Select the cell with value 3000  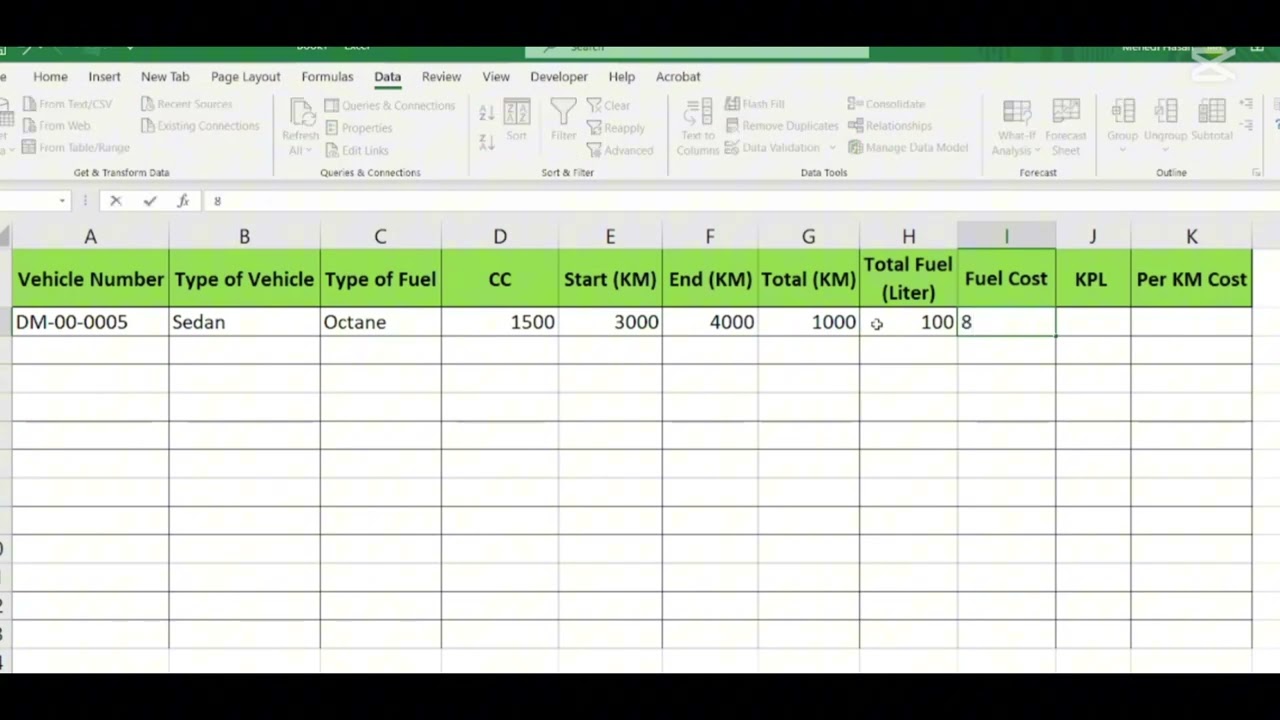(x=610, y=322)
